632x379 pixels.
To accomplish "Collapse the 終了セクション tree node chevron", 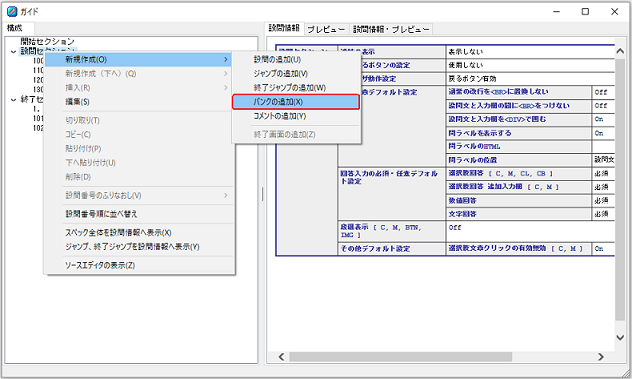I will pyautogui.click(x=14, y=100).
